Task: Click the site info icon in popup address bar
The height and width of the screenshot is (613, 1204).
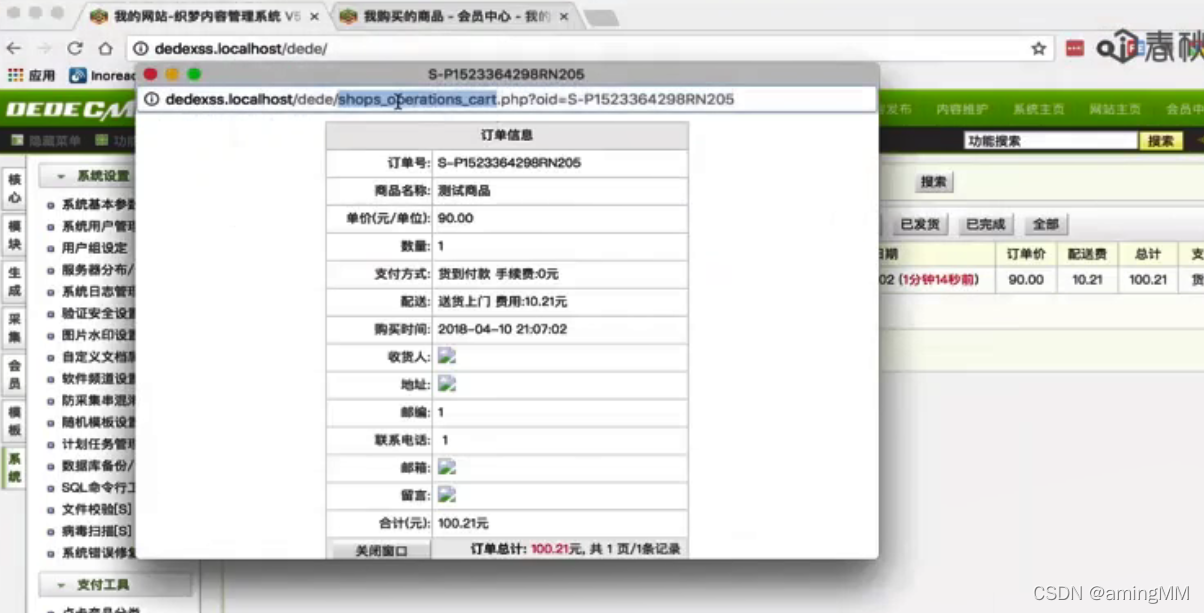Action: [152, 100]
